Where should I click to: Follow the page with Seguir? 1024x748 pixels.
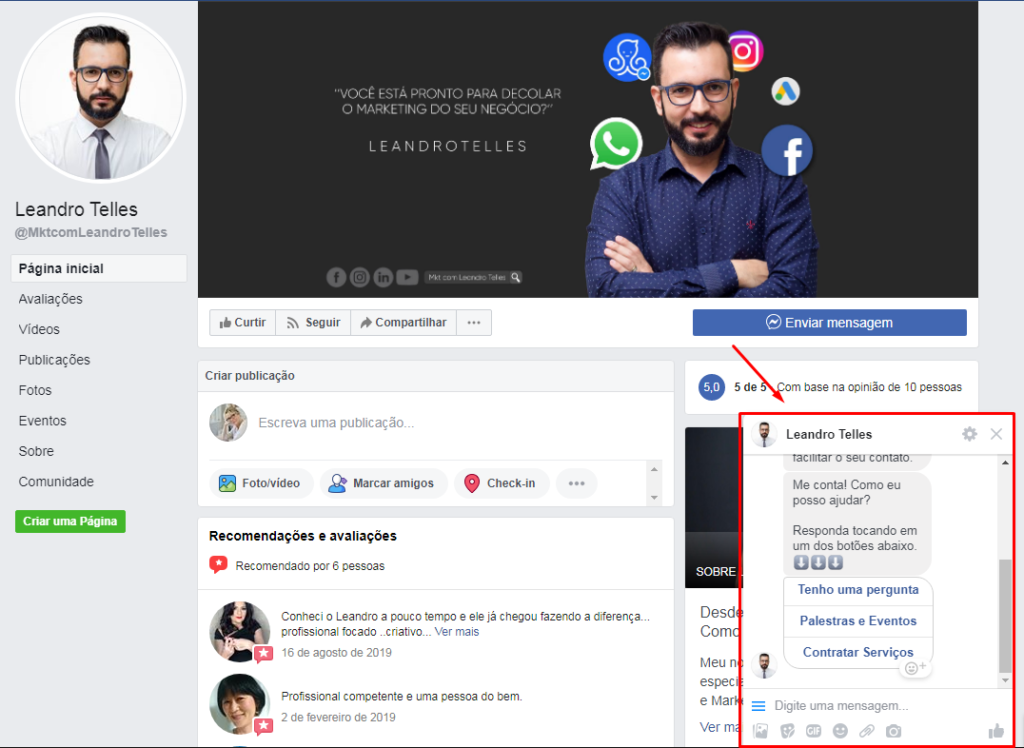tap(313, 322)
